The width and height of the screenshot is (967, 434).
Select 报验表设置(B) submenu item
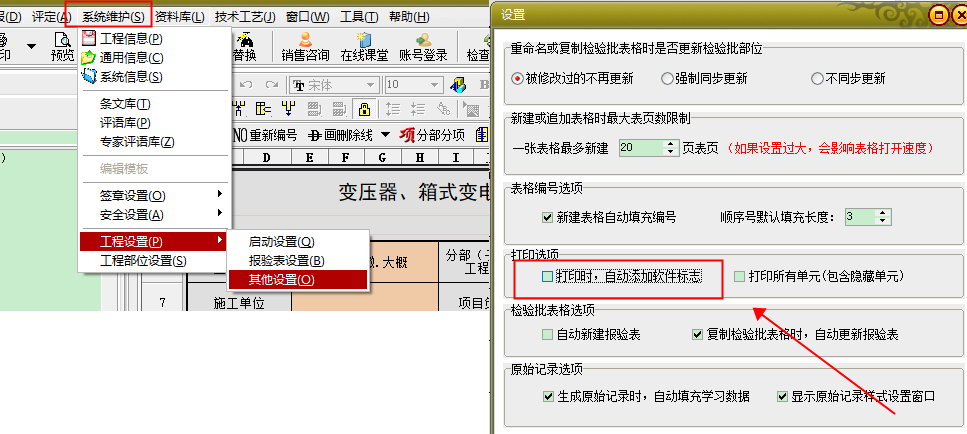tap(298, 261)
